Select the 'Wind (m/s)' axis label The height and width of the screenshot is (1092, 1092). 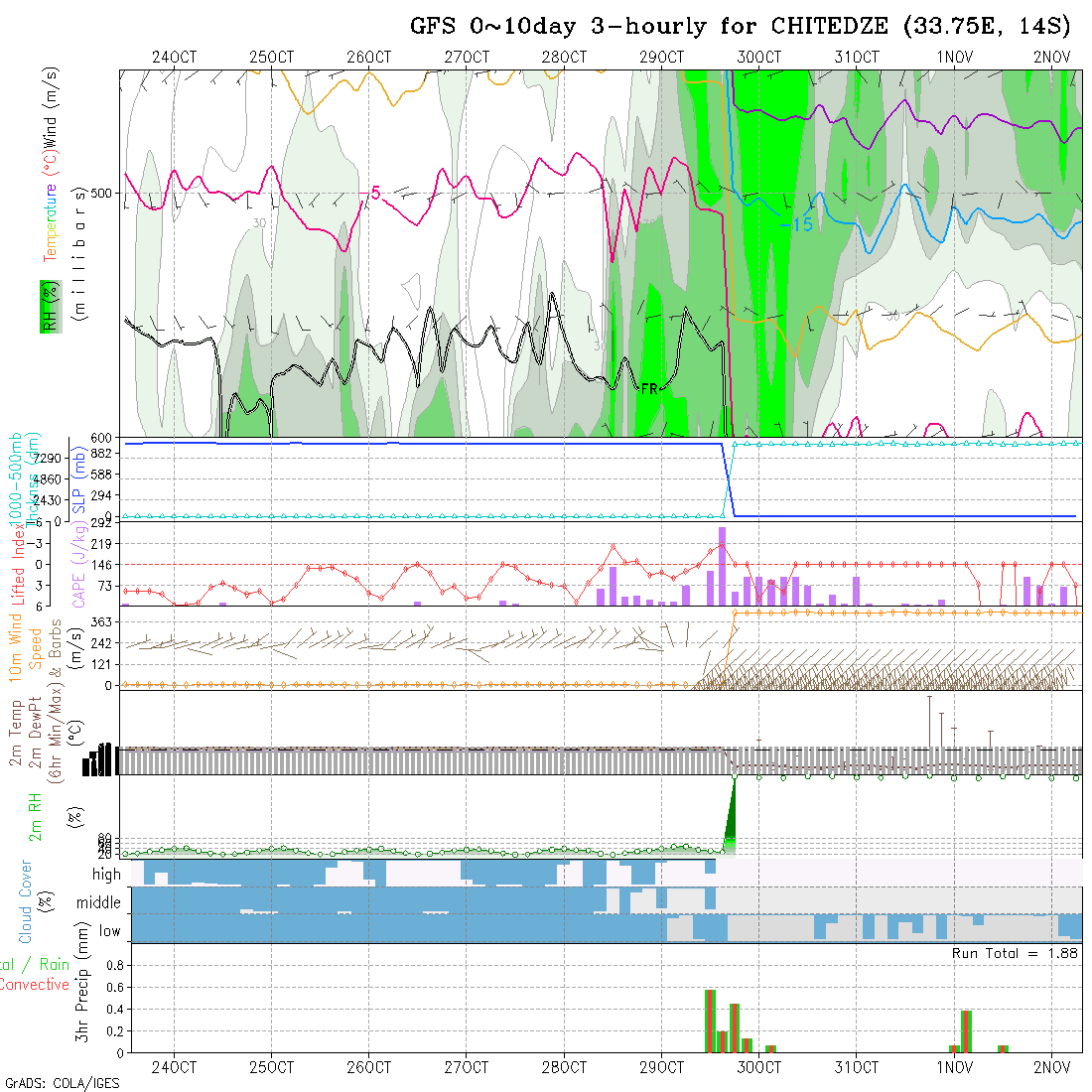(x=51, y=108)
